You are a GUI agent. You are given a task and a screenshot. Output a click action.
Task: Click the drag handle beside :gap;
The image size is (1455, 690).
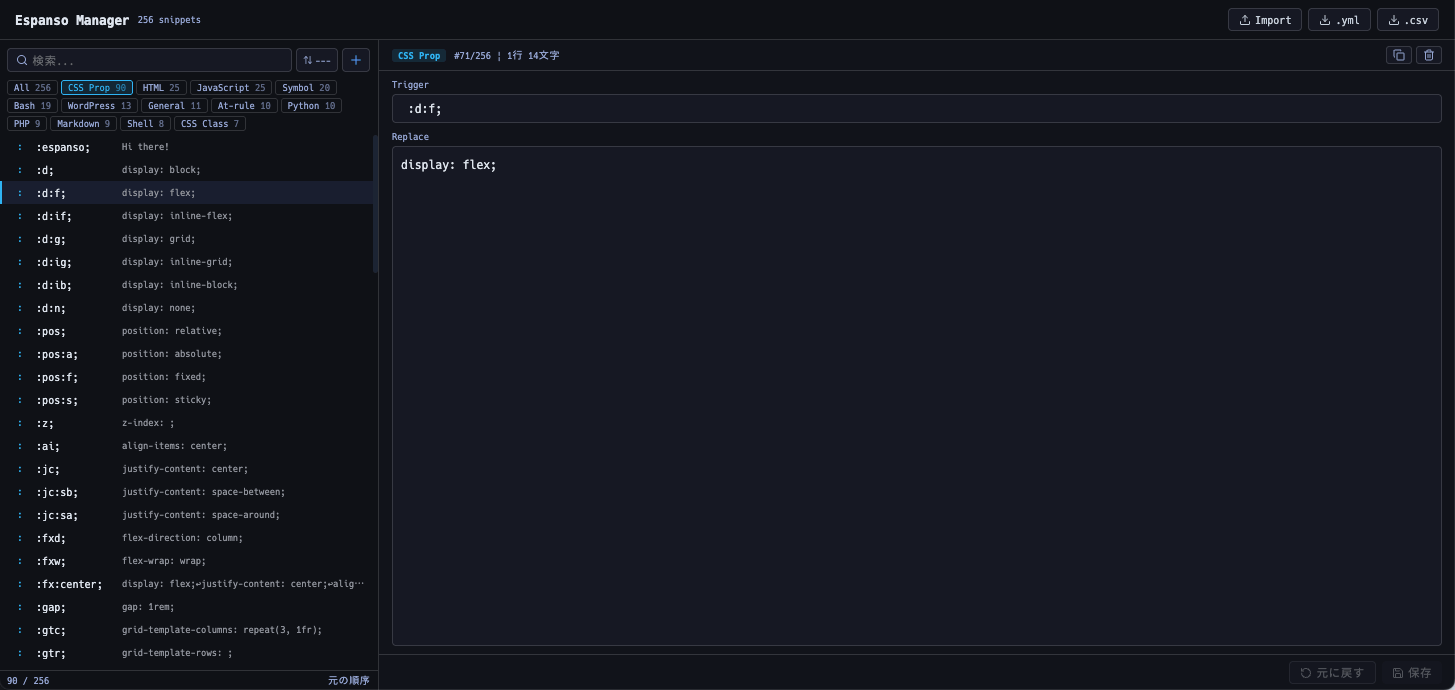pyautogui.click(x=19, y=607)
